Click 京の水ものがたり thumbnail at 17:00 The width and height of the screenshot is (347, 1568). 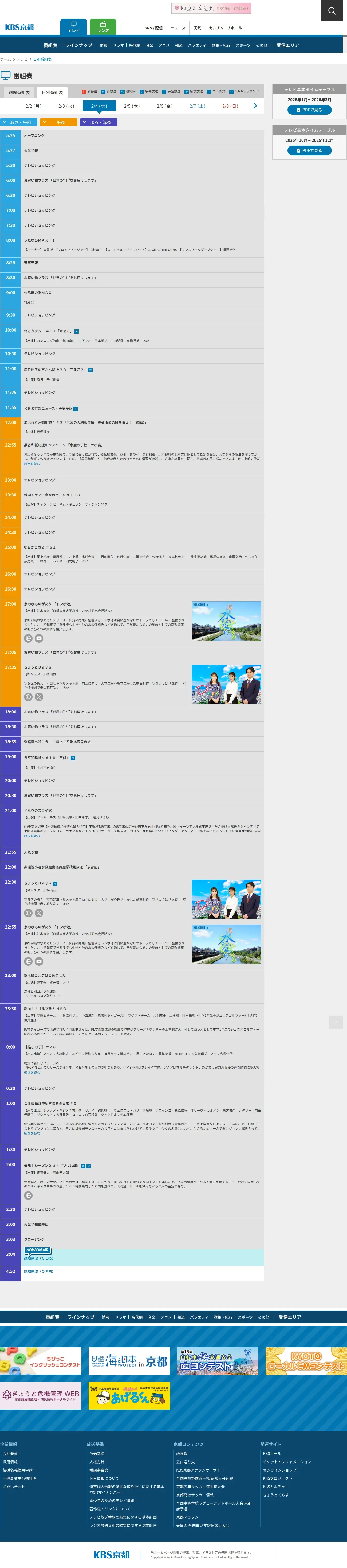tap(227, 622)
